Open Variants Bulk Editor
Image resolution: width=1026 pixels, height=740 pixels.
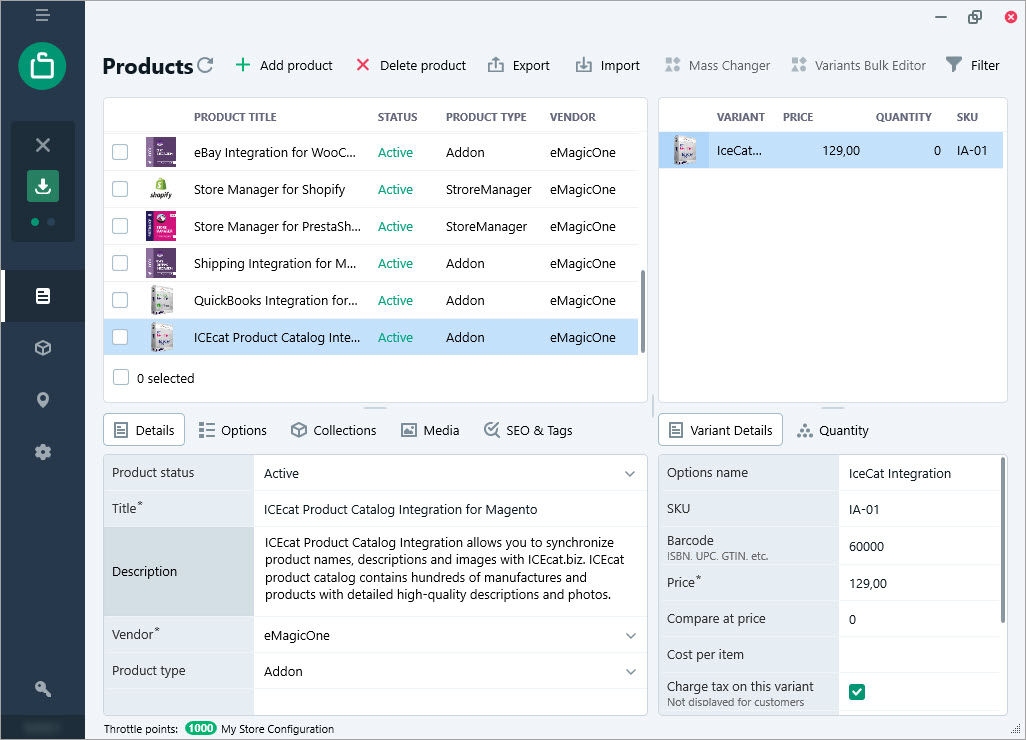858,65
